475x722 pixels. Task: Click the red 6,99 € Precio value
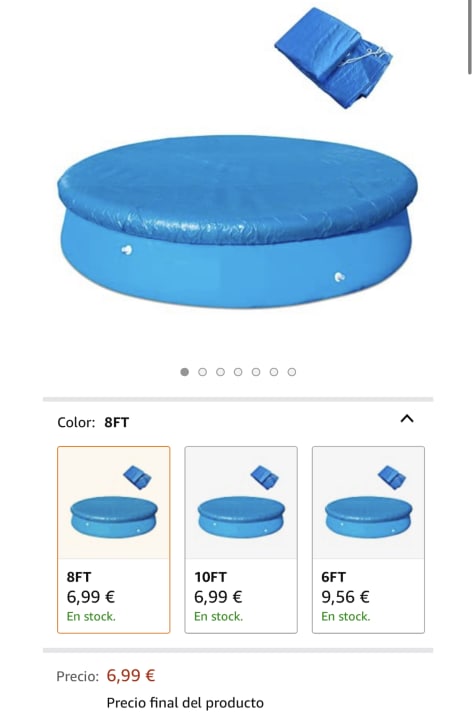[x=131, y=675]
